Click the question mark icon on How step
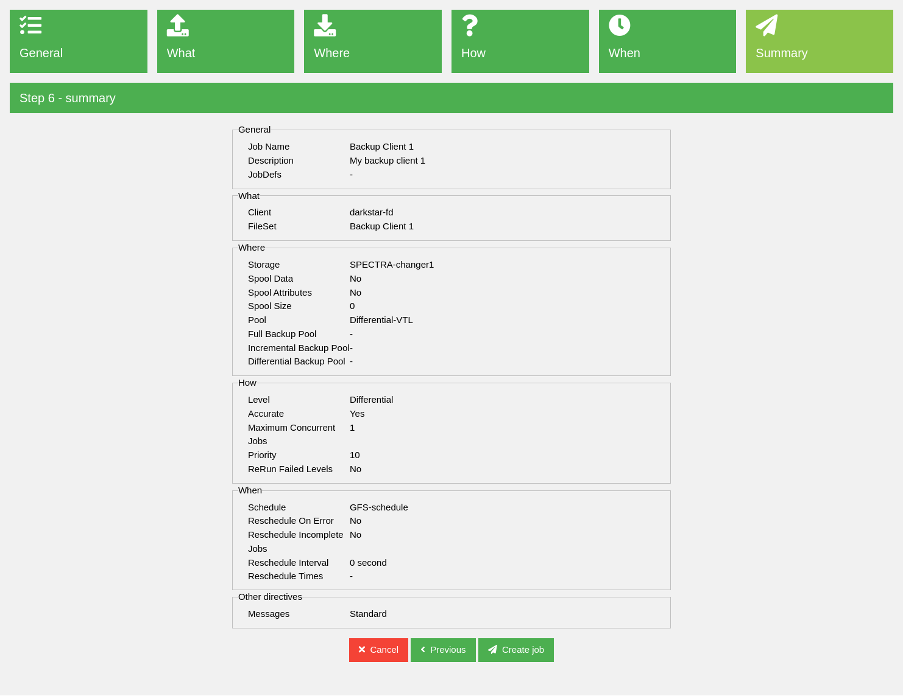 [x=470, y=26]
